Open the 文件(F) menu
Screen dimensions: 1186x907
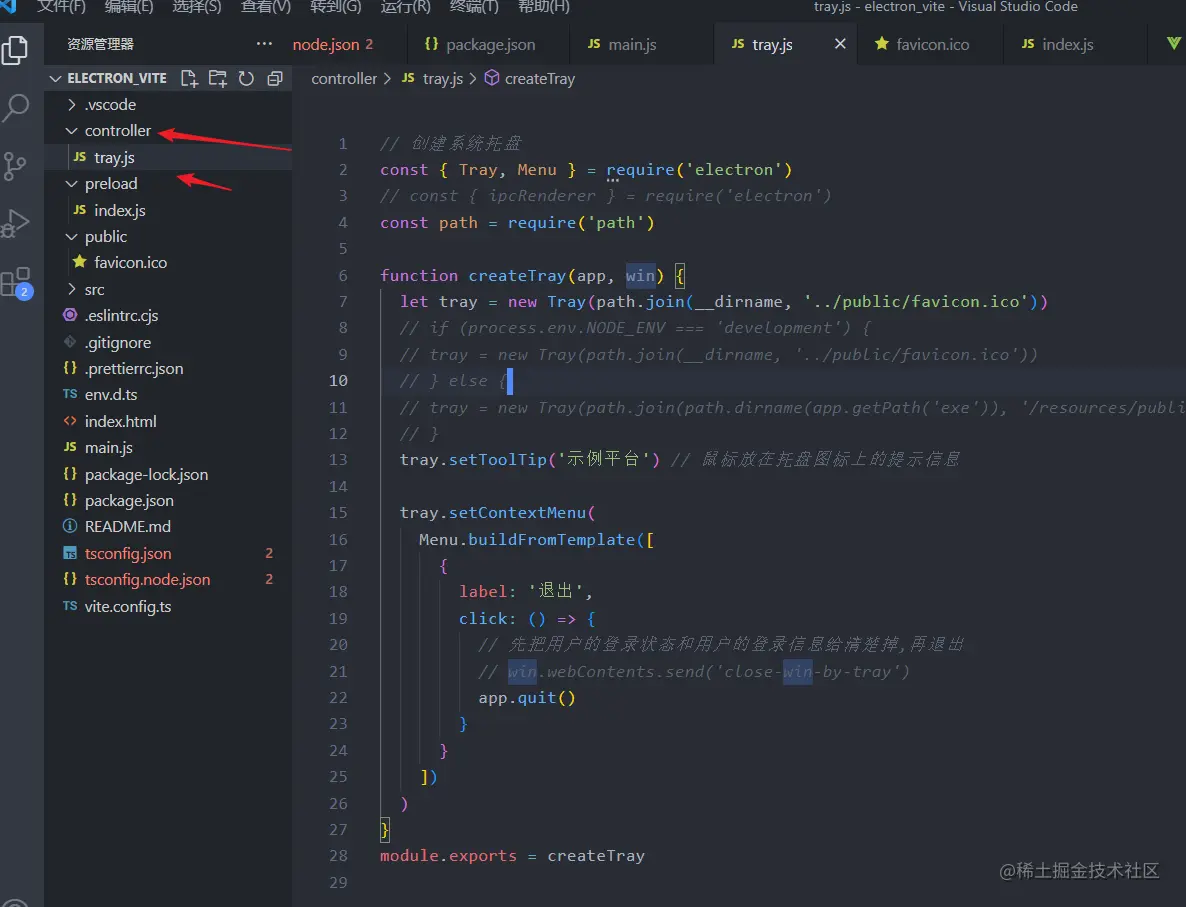tap(61, 7)
